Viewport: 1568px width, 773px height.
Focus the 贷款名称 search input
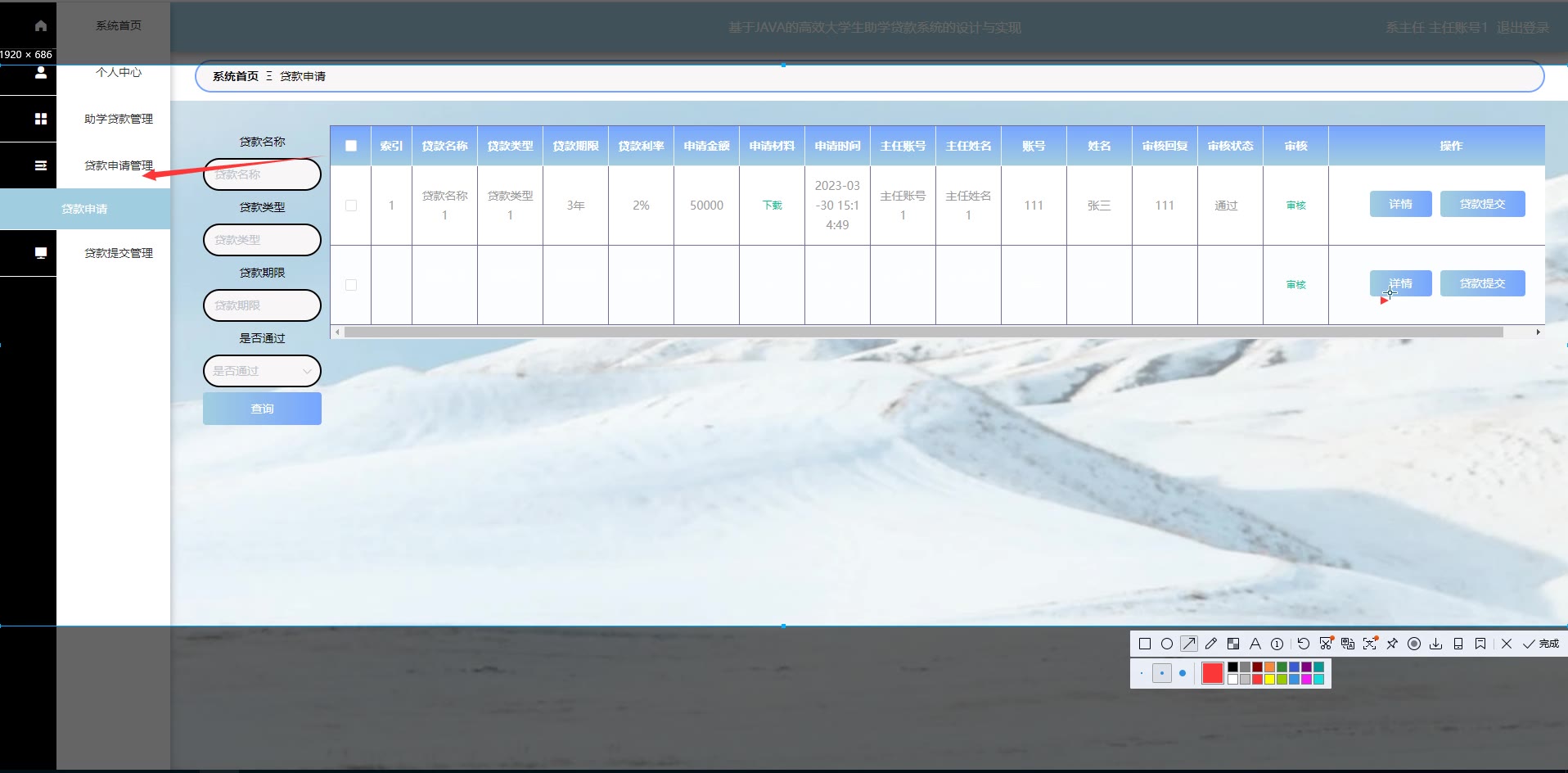tap(262, 174)
